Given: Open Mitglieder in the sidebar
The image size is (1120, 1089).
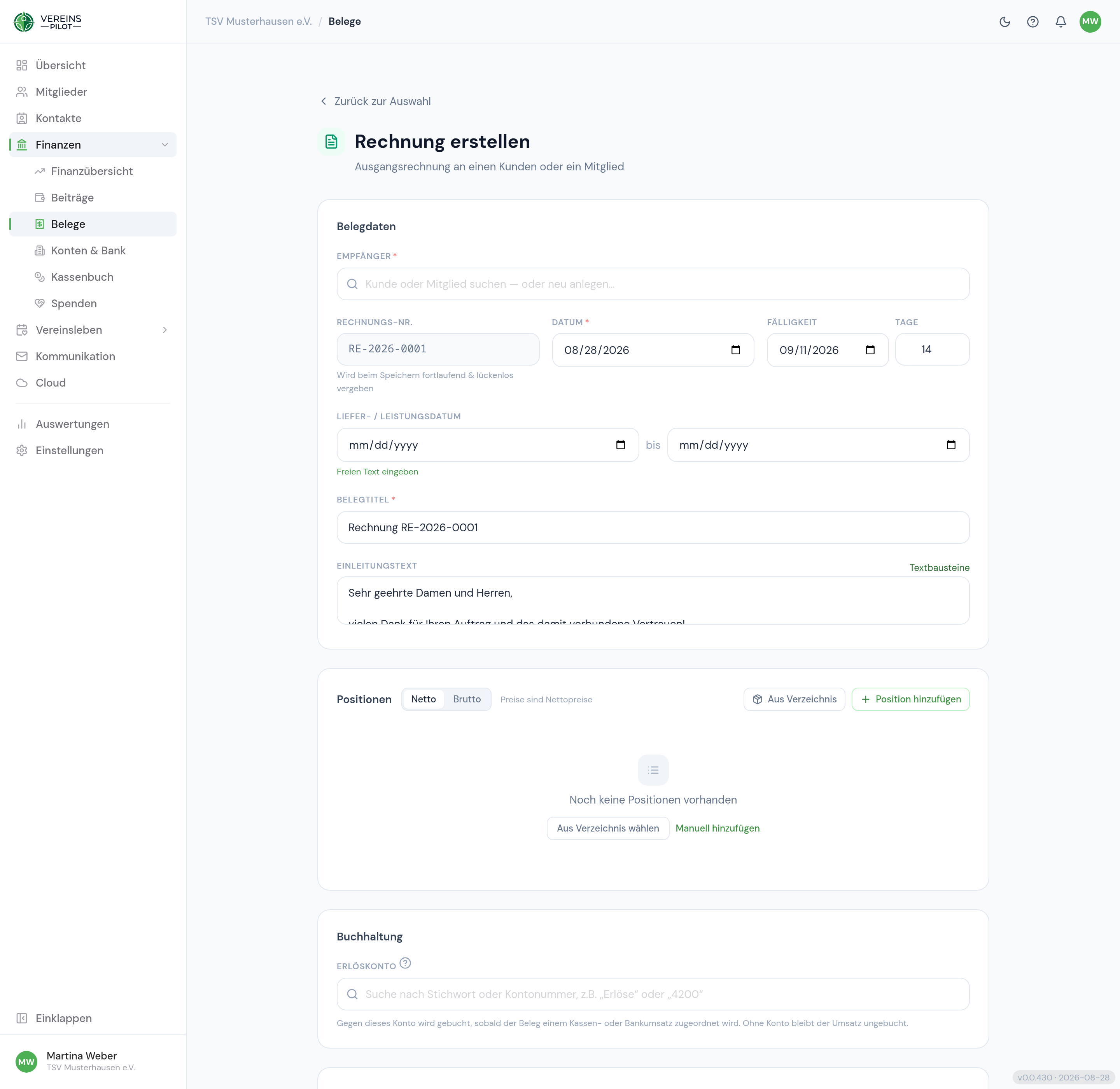Looking at the screenshot, I should tap(93, 91).
